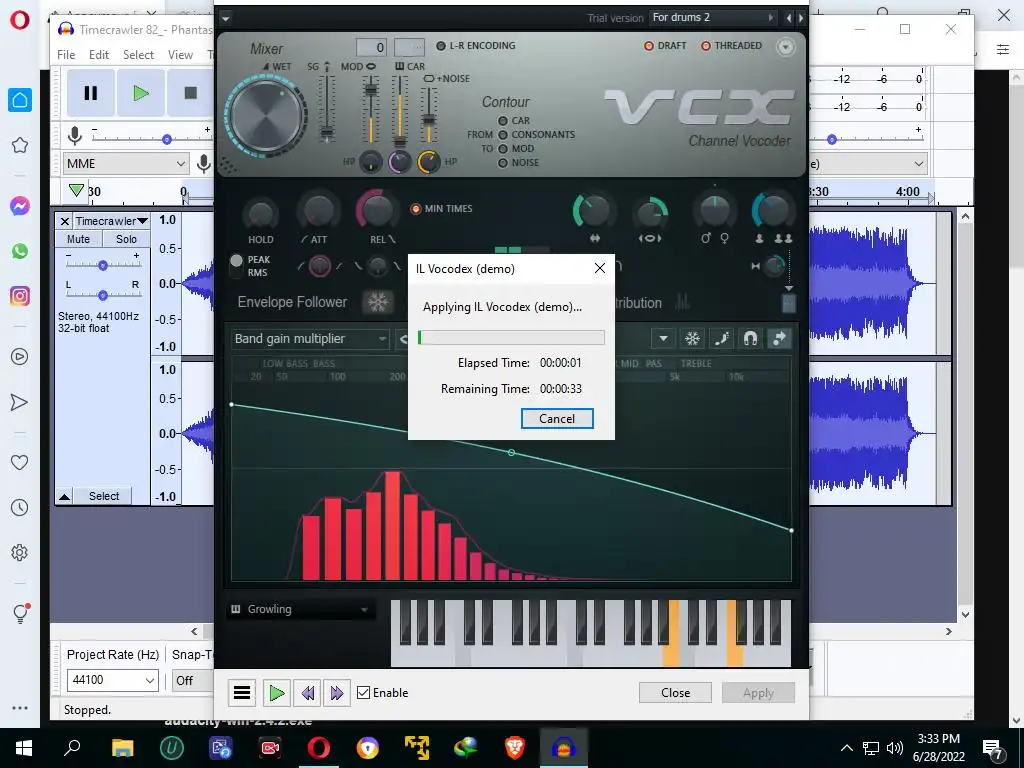Screen dimensions: 1024x768
Task: Click the Opera sidebar three dots
Action: click(x=20, y=708)
